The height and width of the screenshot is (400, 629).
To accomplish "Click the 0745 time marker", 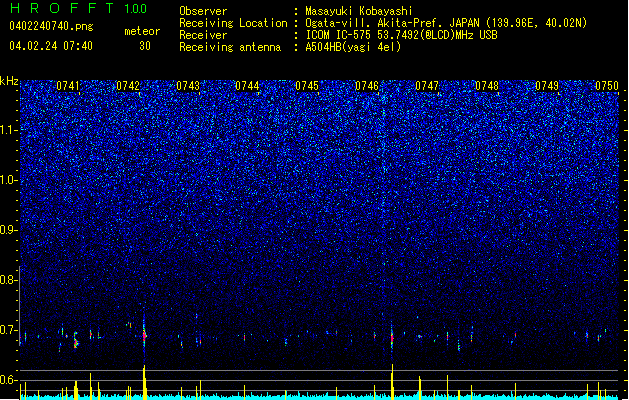I will click(307, 86).
